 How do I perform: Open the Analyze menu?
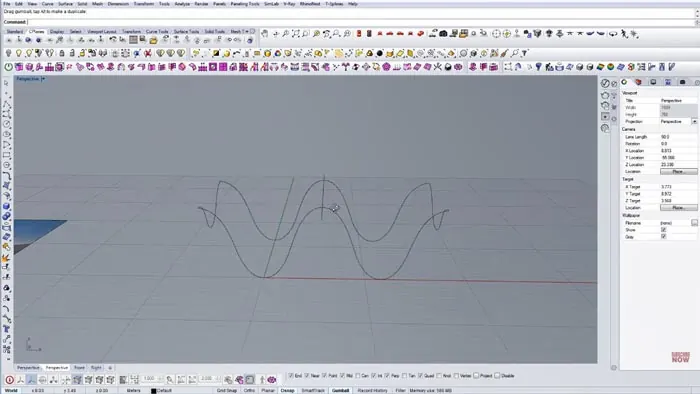pyautogui.click(x=182, y=4)
